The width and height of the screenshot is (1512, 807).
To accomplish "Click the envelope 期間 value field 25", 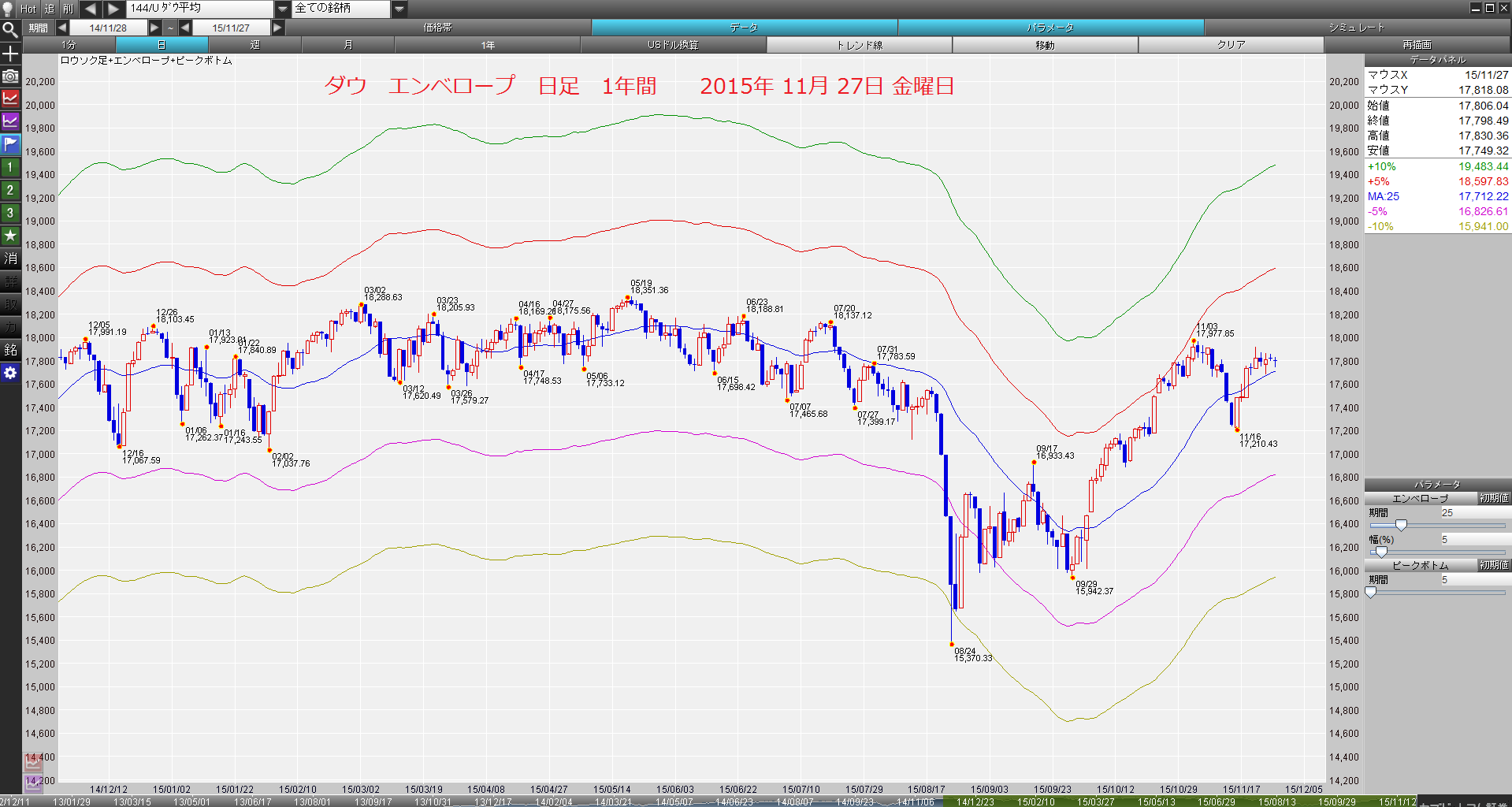I will [1475, 513].
